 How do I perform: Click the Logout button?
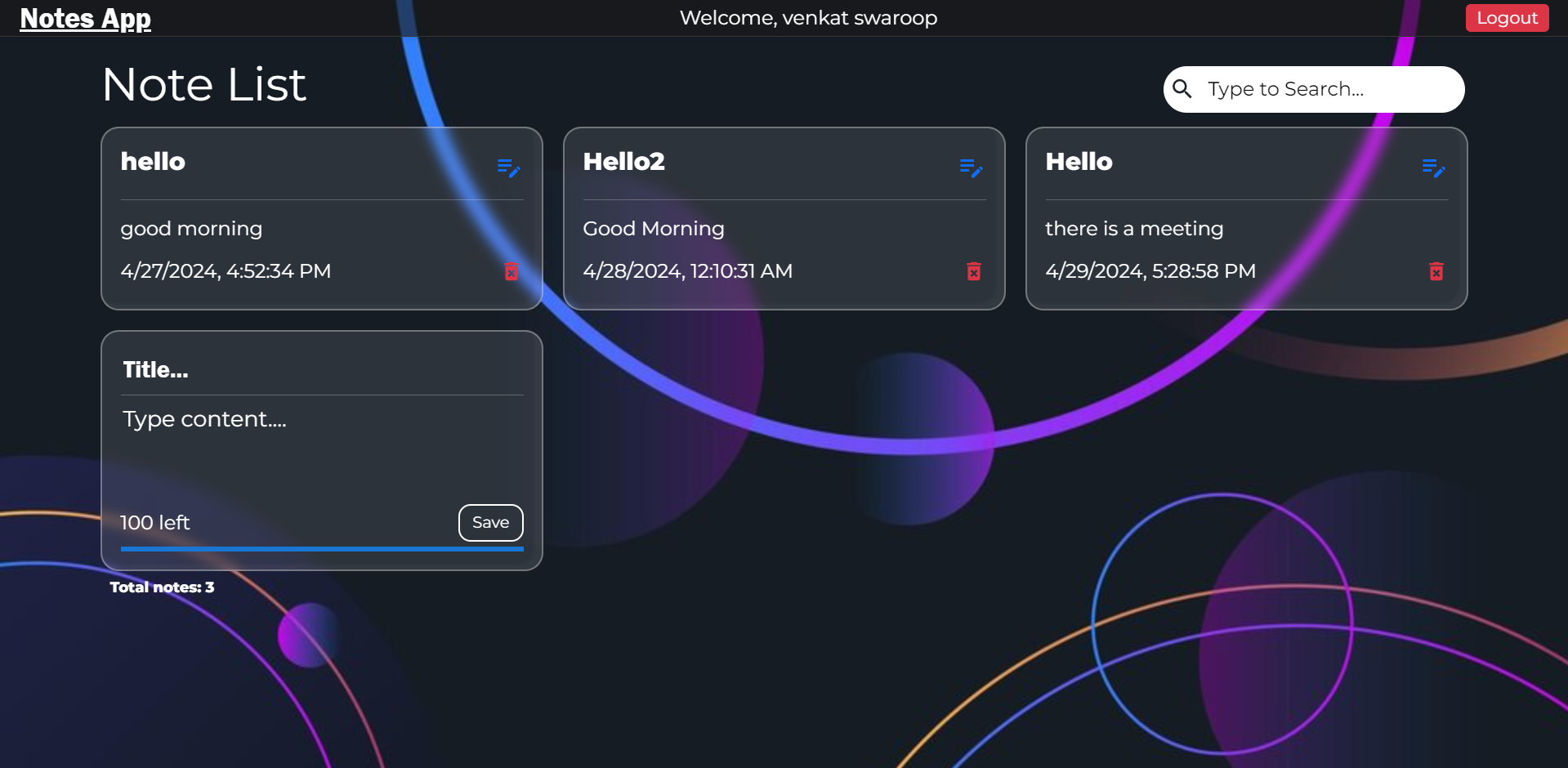(x=1507, y=18)
